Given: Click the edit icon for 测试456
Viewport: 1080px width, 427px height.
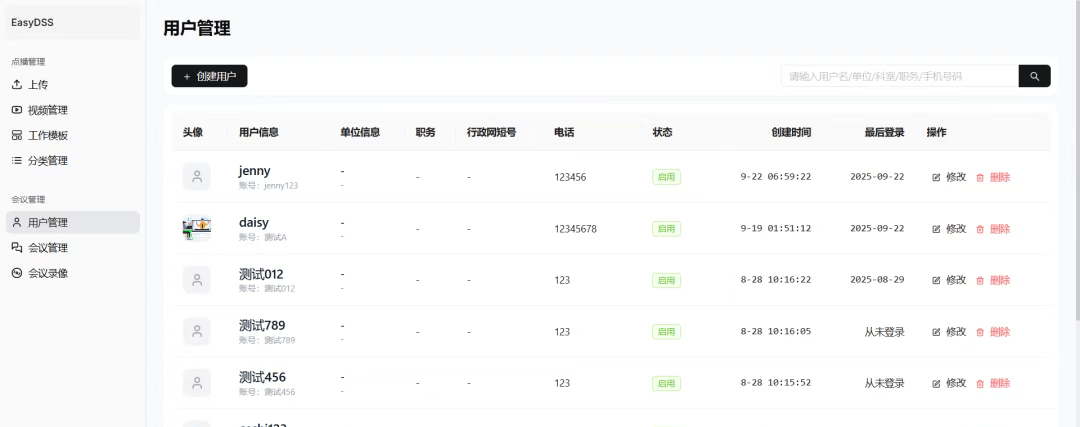Looking at the screenshot, I should pyautogui.click(x=937, y=383).
